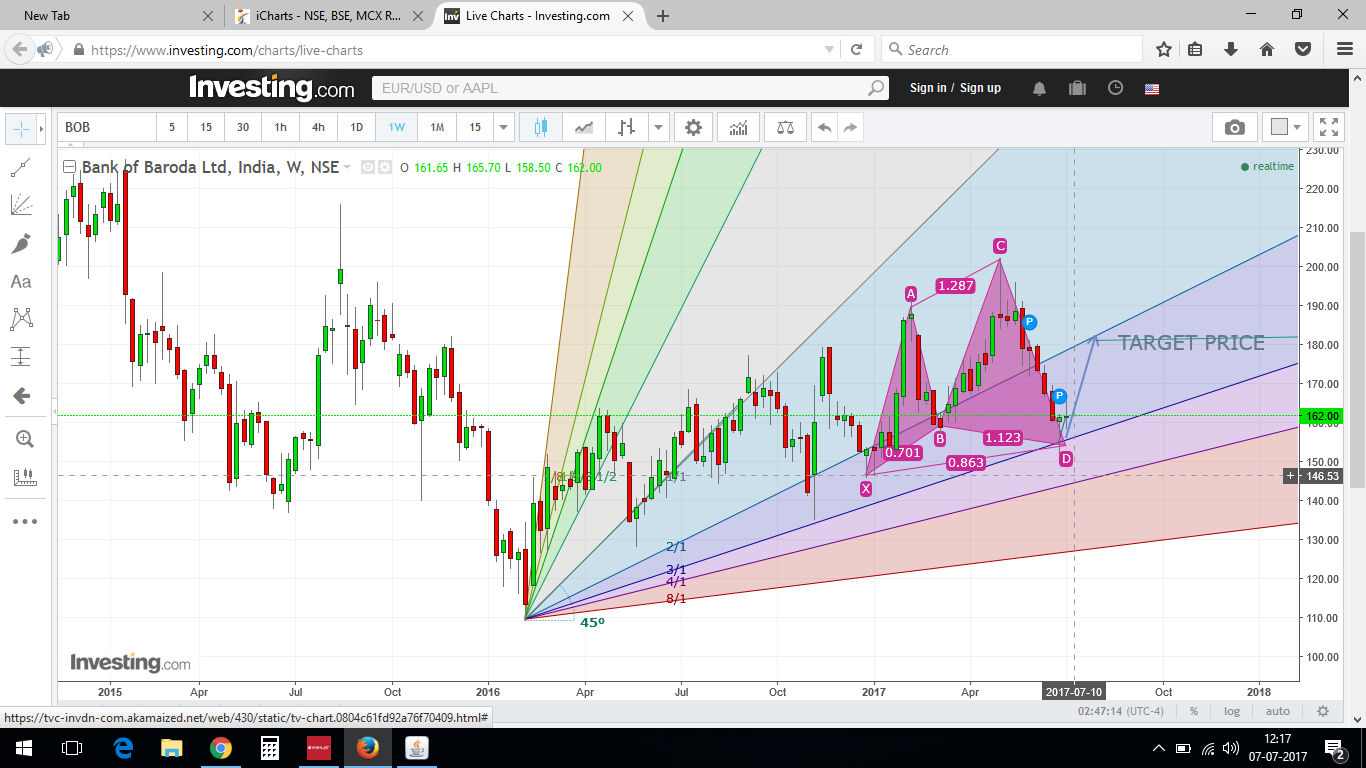Switch to candlestick chart style
The image size is (1366, 768).
[541, 128]
